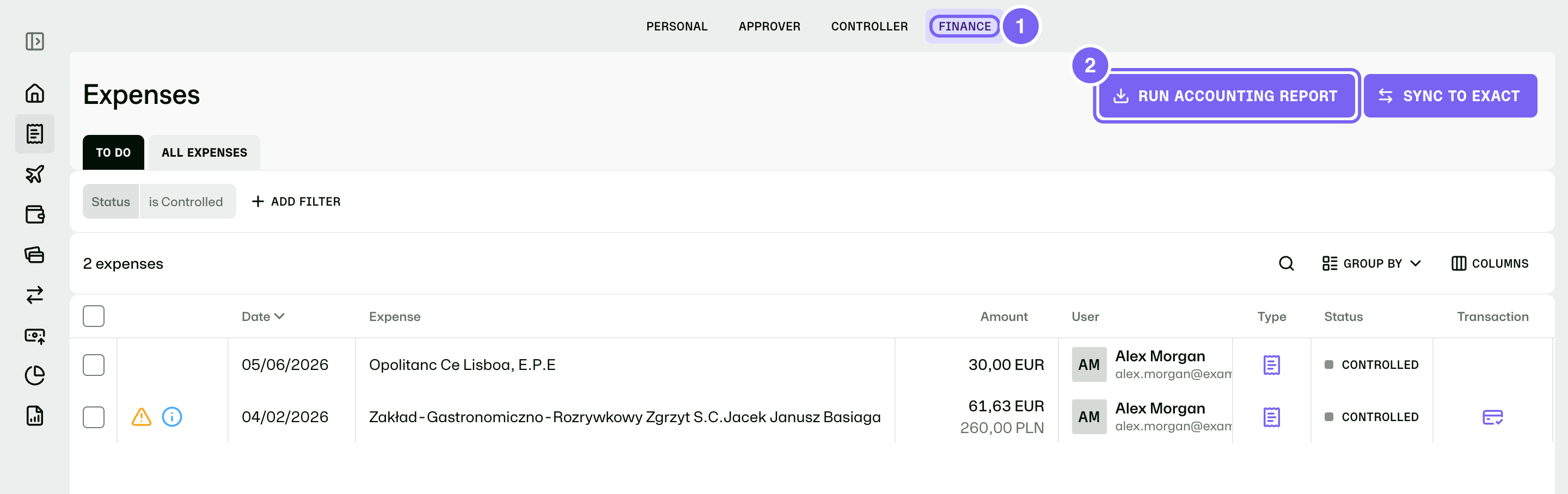Open the reimbursement cash icon in sidebar
Image resolution: width=1568 pixels, height=494 pixels.
point(35,335)
